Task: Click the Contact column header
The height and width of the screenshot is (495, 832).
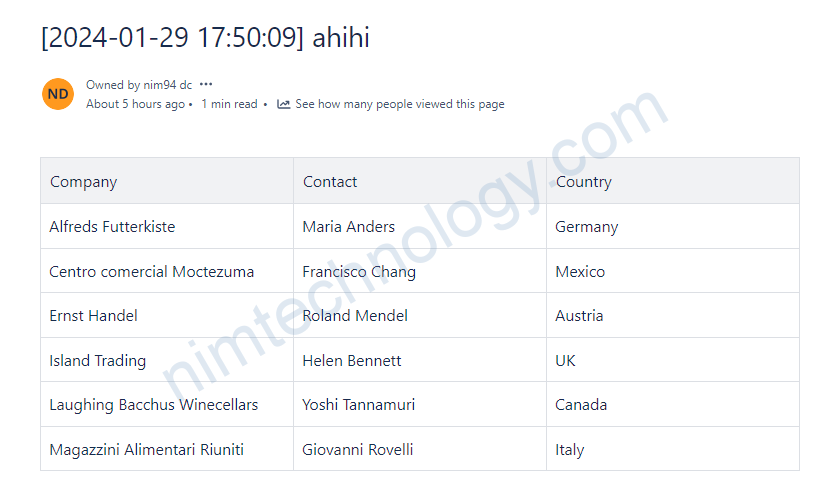Action: point(330,182)
